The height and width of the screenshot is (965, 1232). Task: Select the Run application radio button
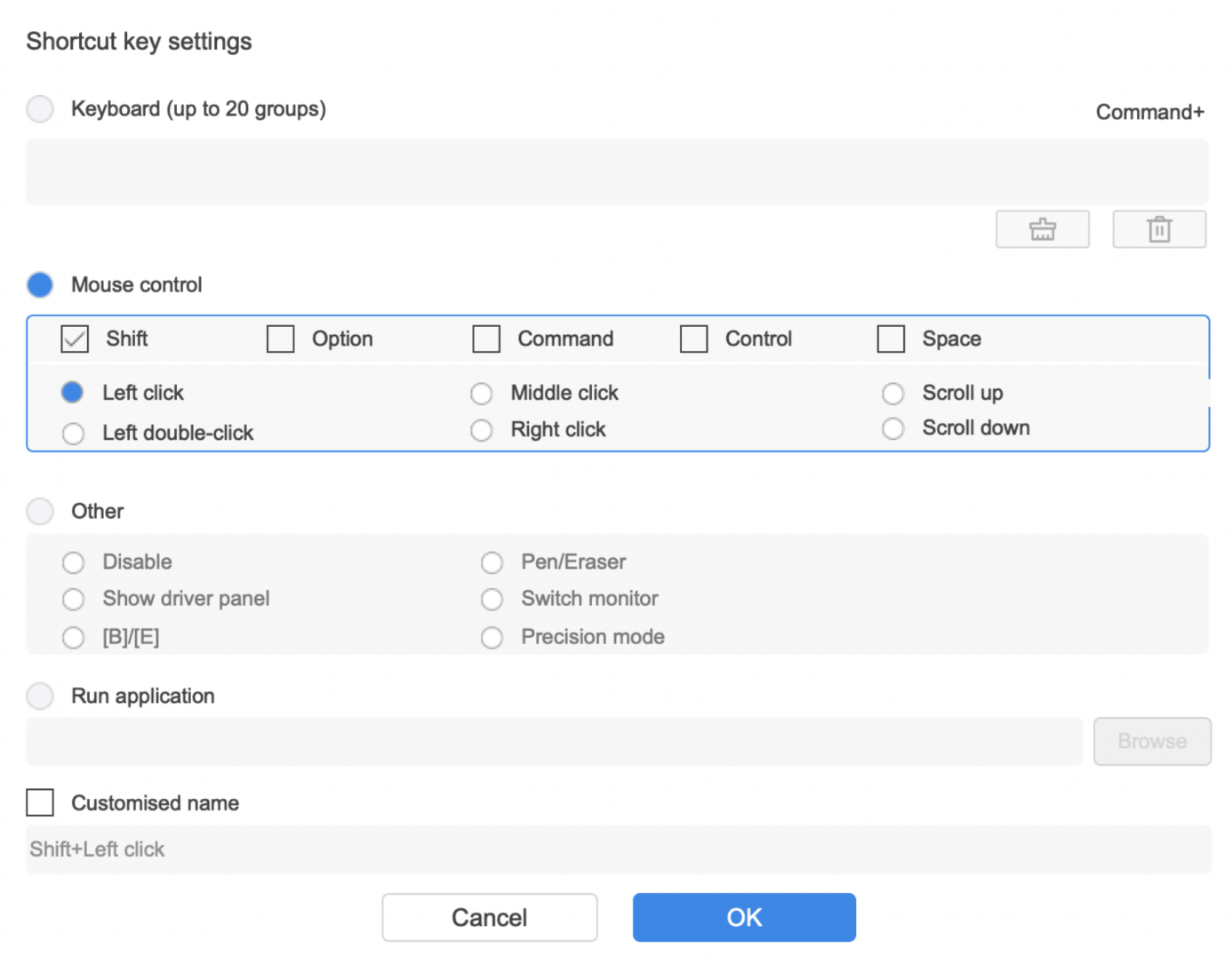(x=40, y=696)
